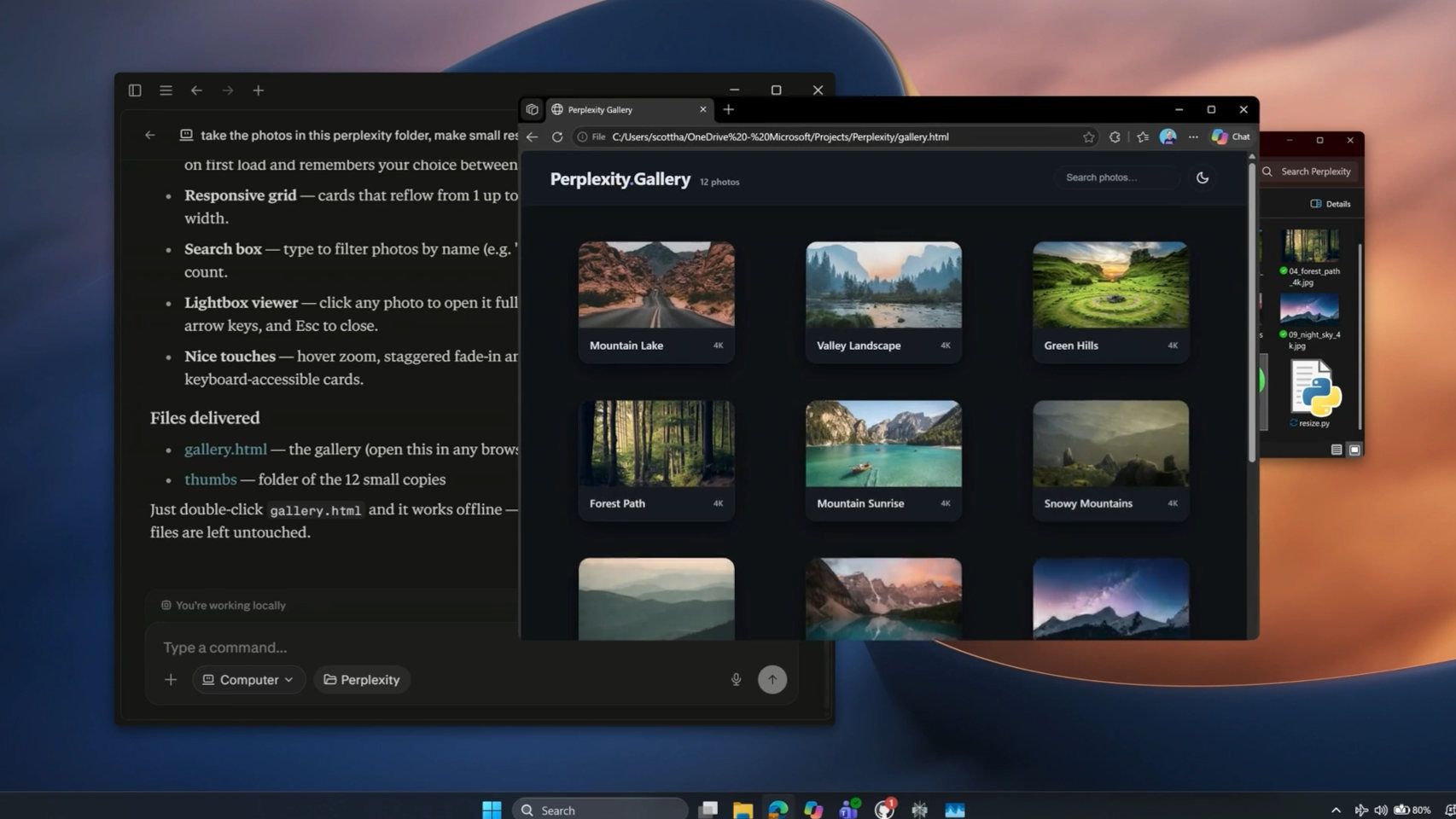This screenshot has height=819, width=1456.
Task: Add page to favorites with star icon
Action: pos(1089,136)
